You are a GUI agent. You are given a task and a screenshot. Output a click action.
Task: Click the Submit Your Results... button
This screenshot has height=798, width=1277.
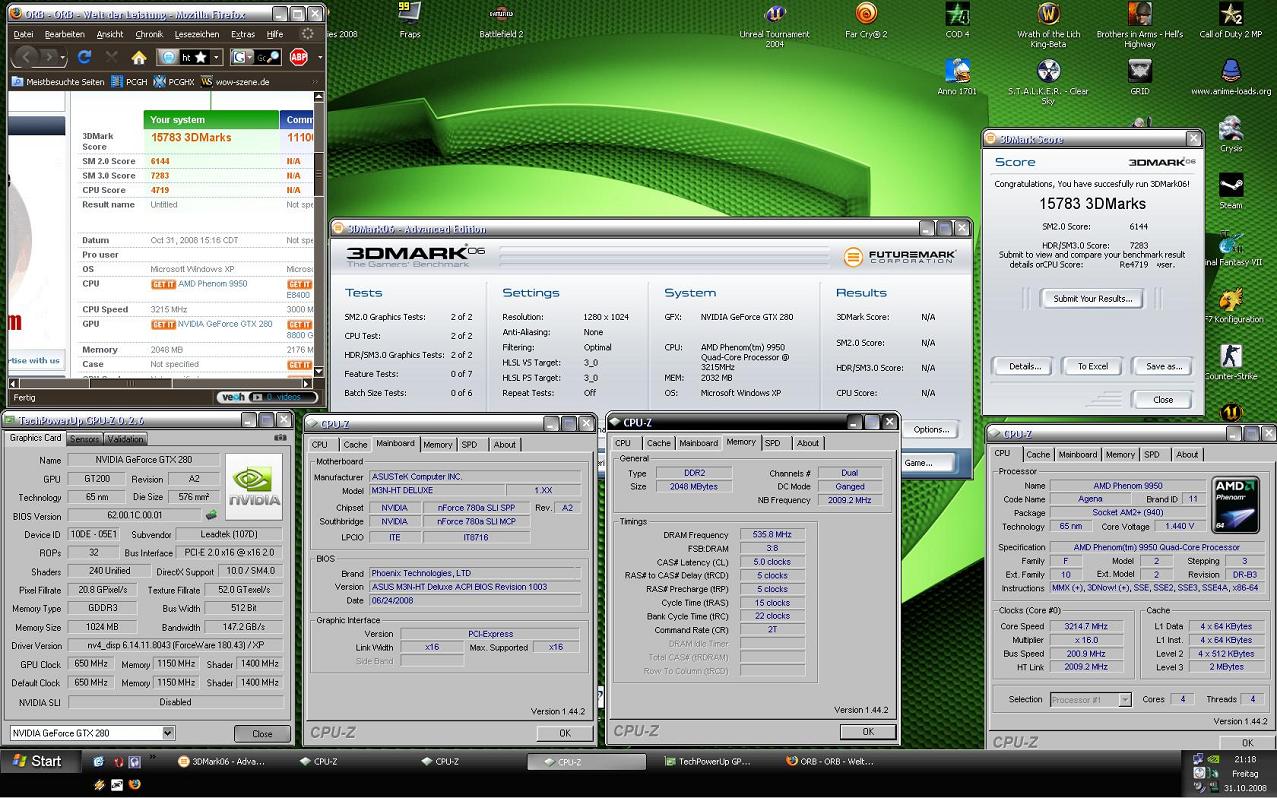pos(1092,298)
